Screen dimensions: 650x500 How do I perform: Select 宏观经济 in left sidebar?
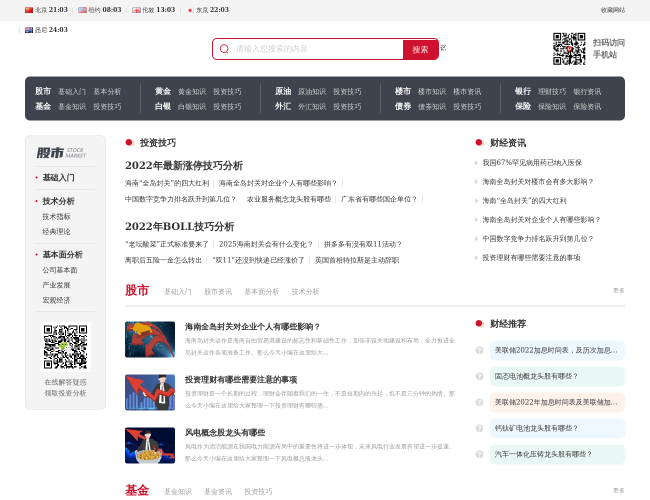coord(56,300)
